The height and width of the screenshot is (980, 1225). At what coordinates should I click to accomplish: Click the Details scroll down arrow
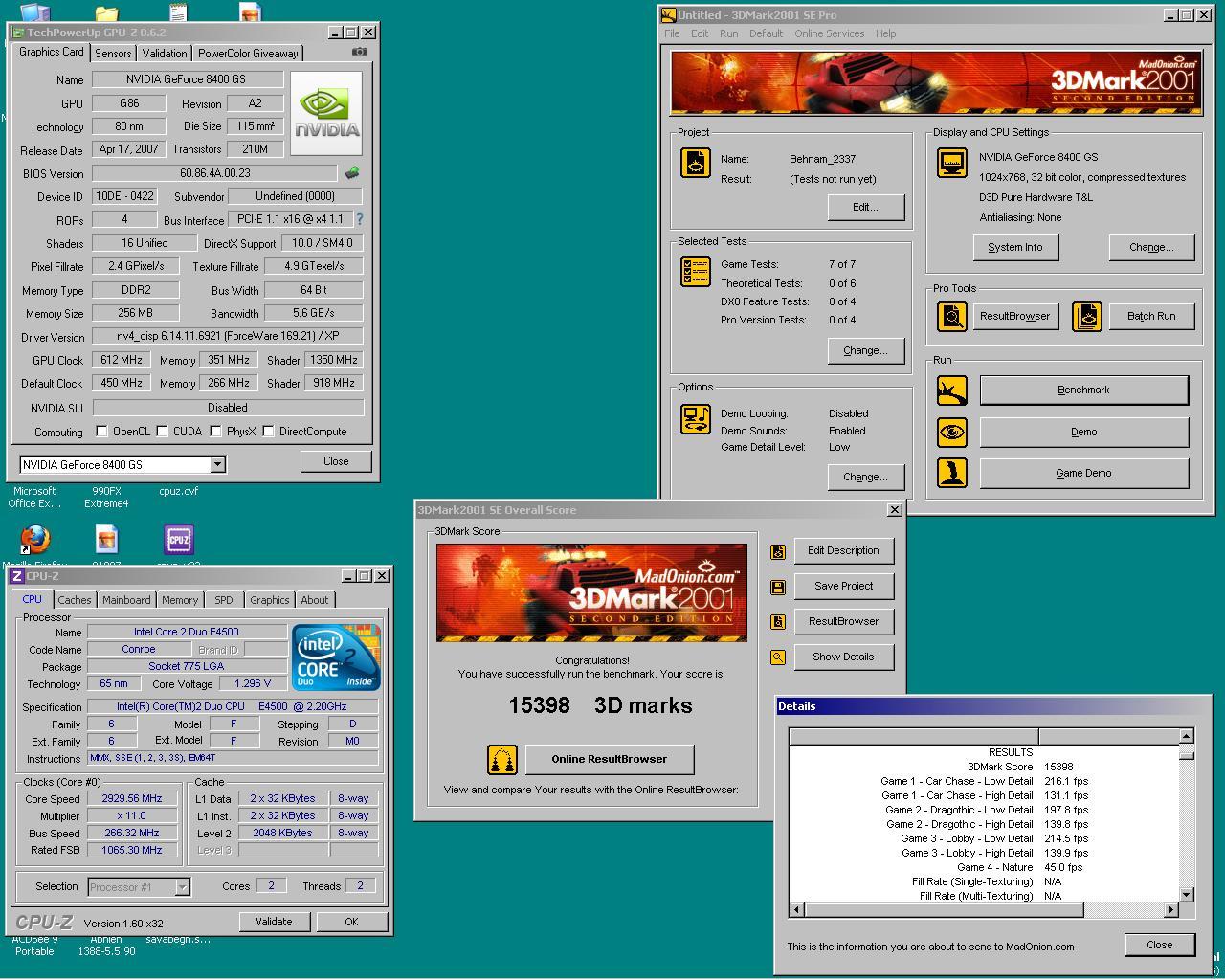pos(1187,895)
